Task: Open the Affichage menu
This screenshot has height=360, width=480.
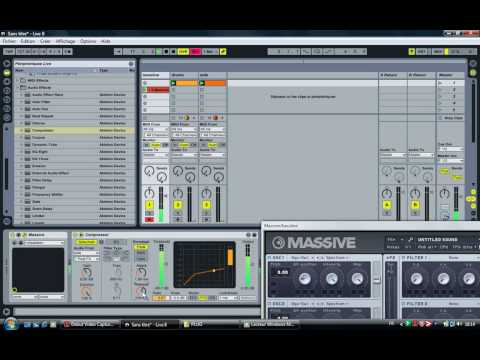Action: pos(65,41)
